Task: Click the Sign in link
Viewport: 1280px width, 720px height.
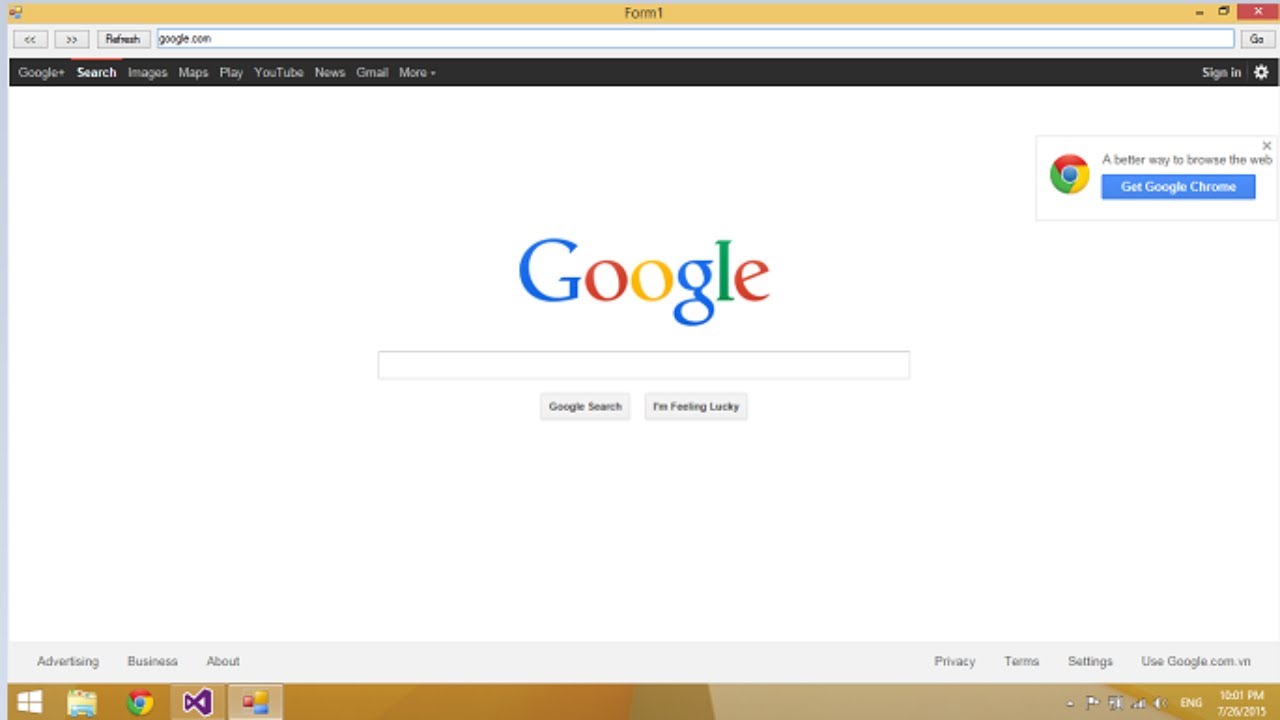Action: point(1221,72)
